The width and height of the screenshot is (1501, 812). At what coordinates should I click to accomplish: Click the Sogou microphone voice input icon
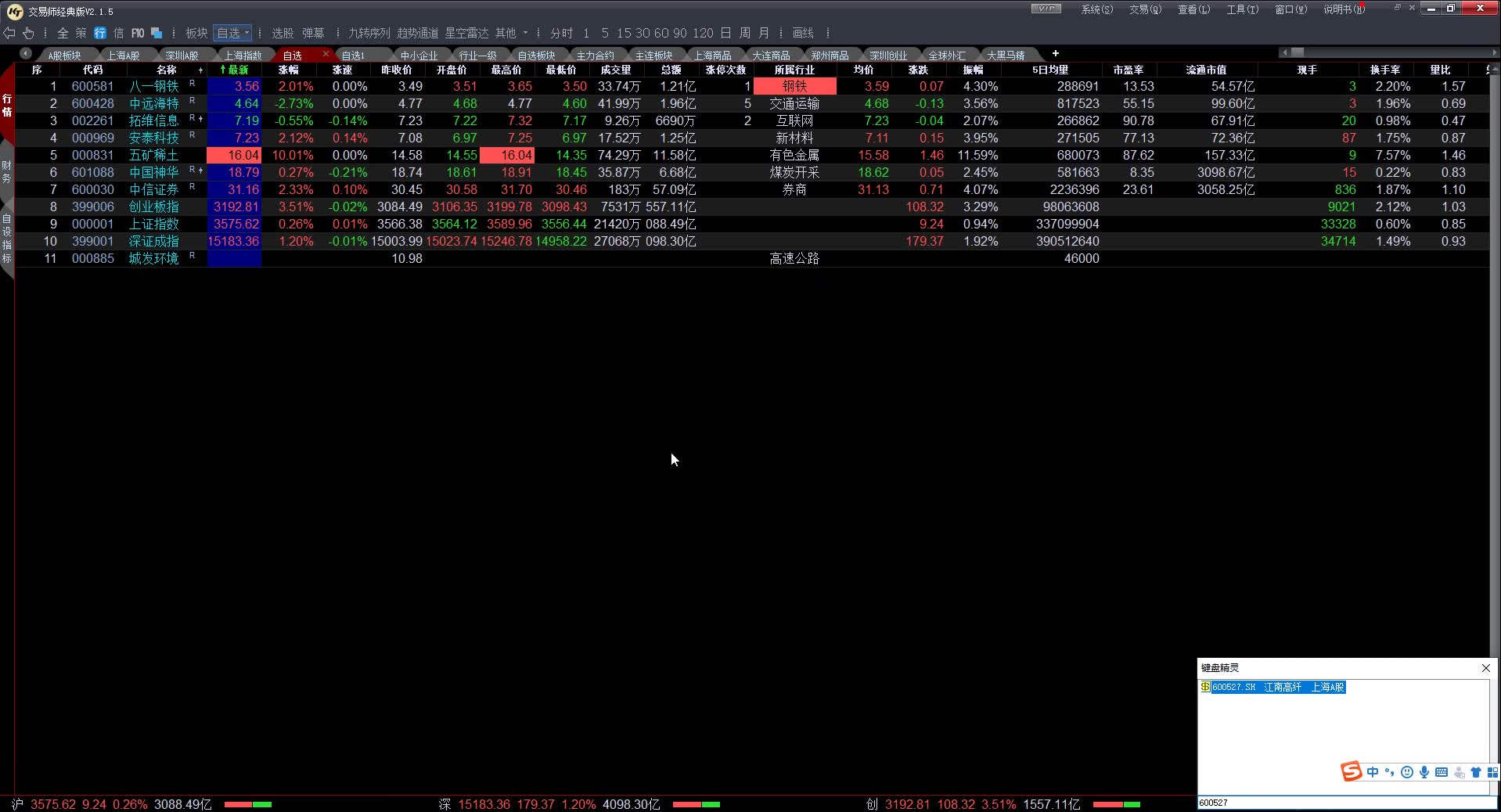tap(1424, 772)
